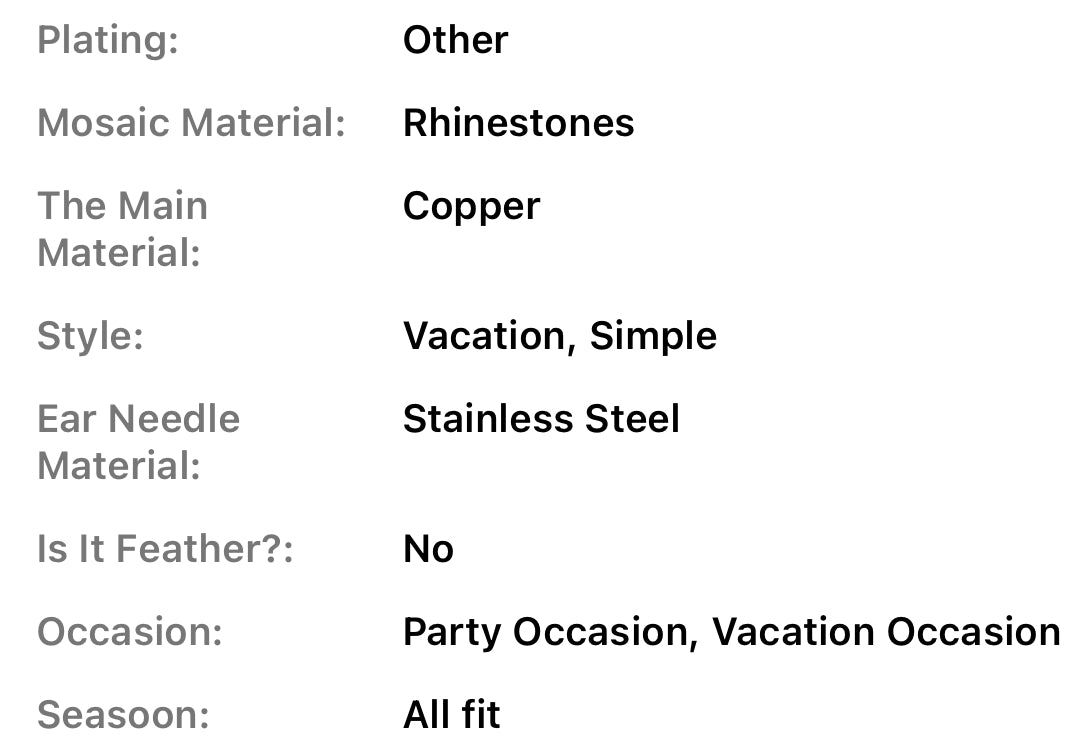The image size is (1088, 747).
Task: Click the 'Party Occasion' value
Action: click(x=547, y=633)
